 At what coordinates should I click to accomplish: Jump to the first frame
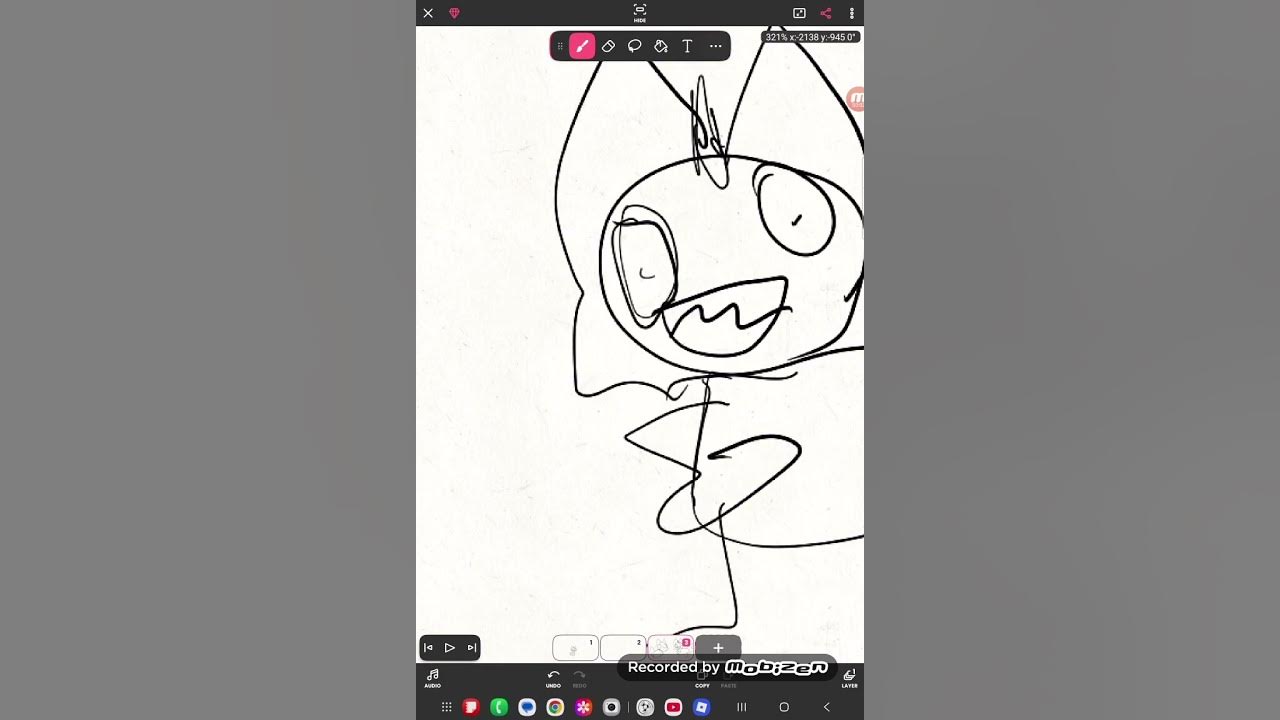tap(429, 648)
